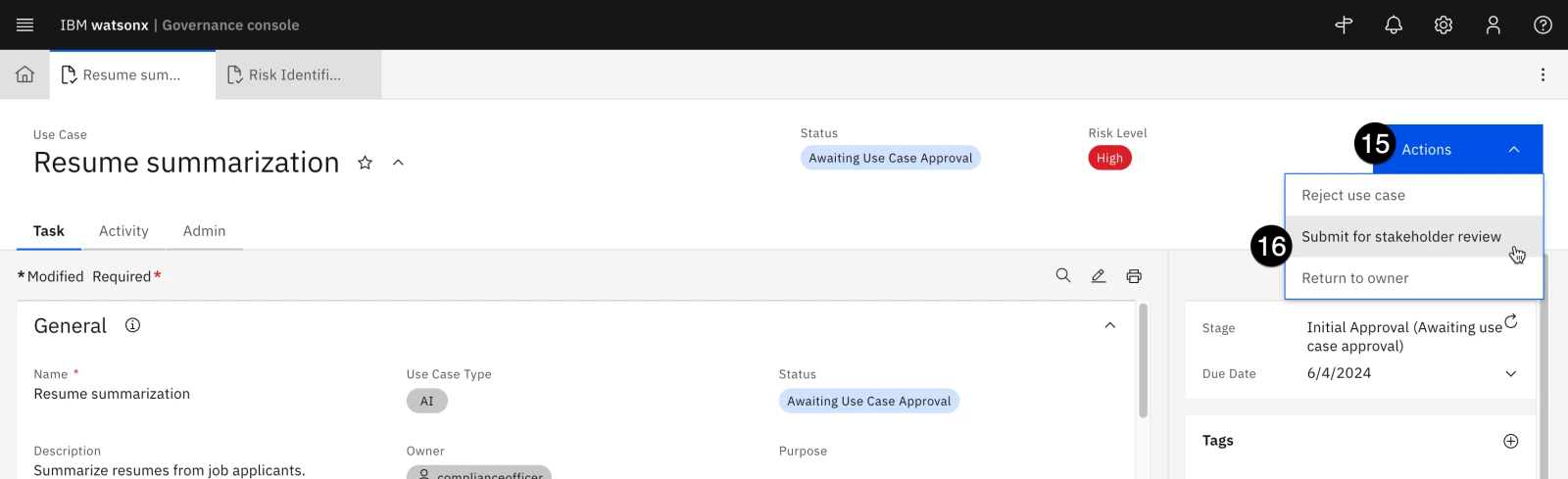
Task: Add a tag with plus icon
Action: point(1510,441)
